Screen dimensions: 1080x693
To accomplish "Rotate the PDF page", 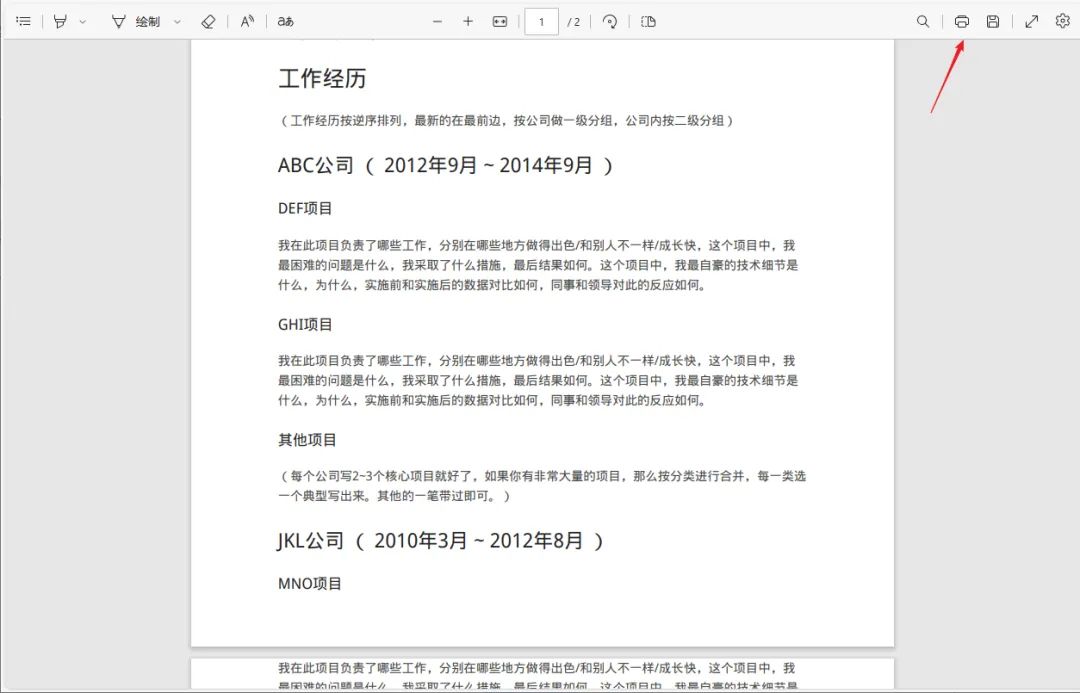I will pyautogui.click(x=610, y=21).
